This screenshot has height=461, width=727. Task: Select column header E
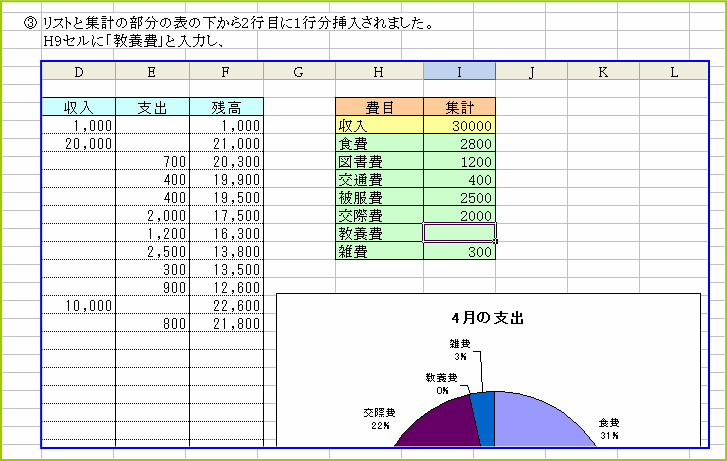(x=152, y=71)
